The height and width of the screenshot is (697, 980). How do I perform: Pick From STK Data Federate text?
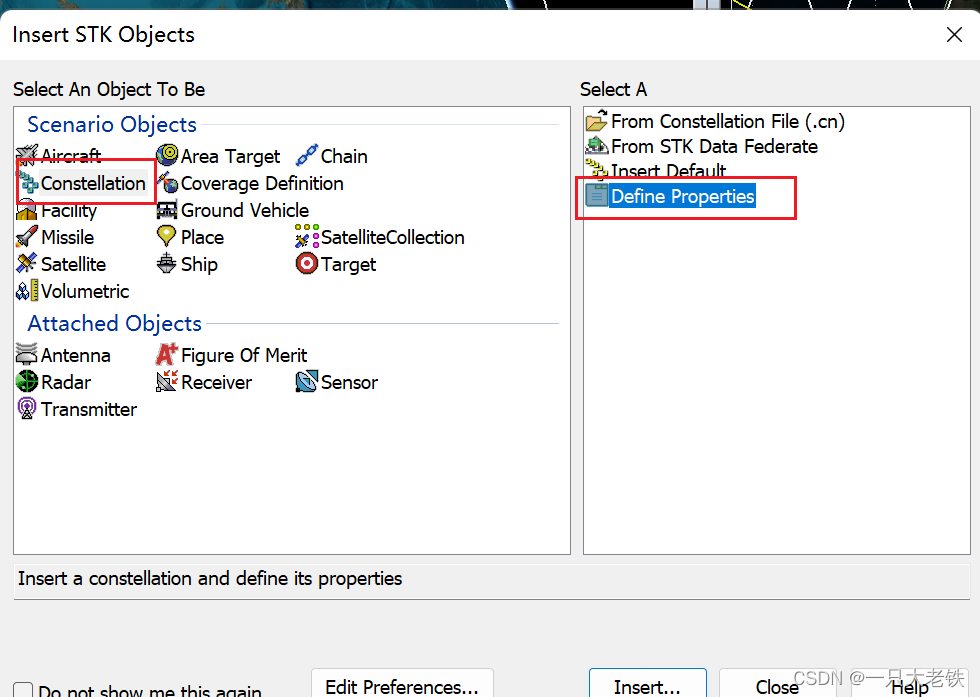714,146
